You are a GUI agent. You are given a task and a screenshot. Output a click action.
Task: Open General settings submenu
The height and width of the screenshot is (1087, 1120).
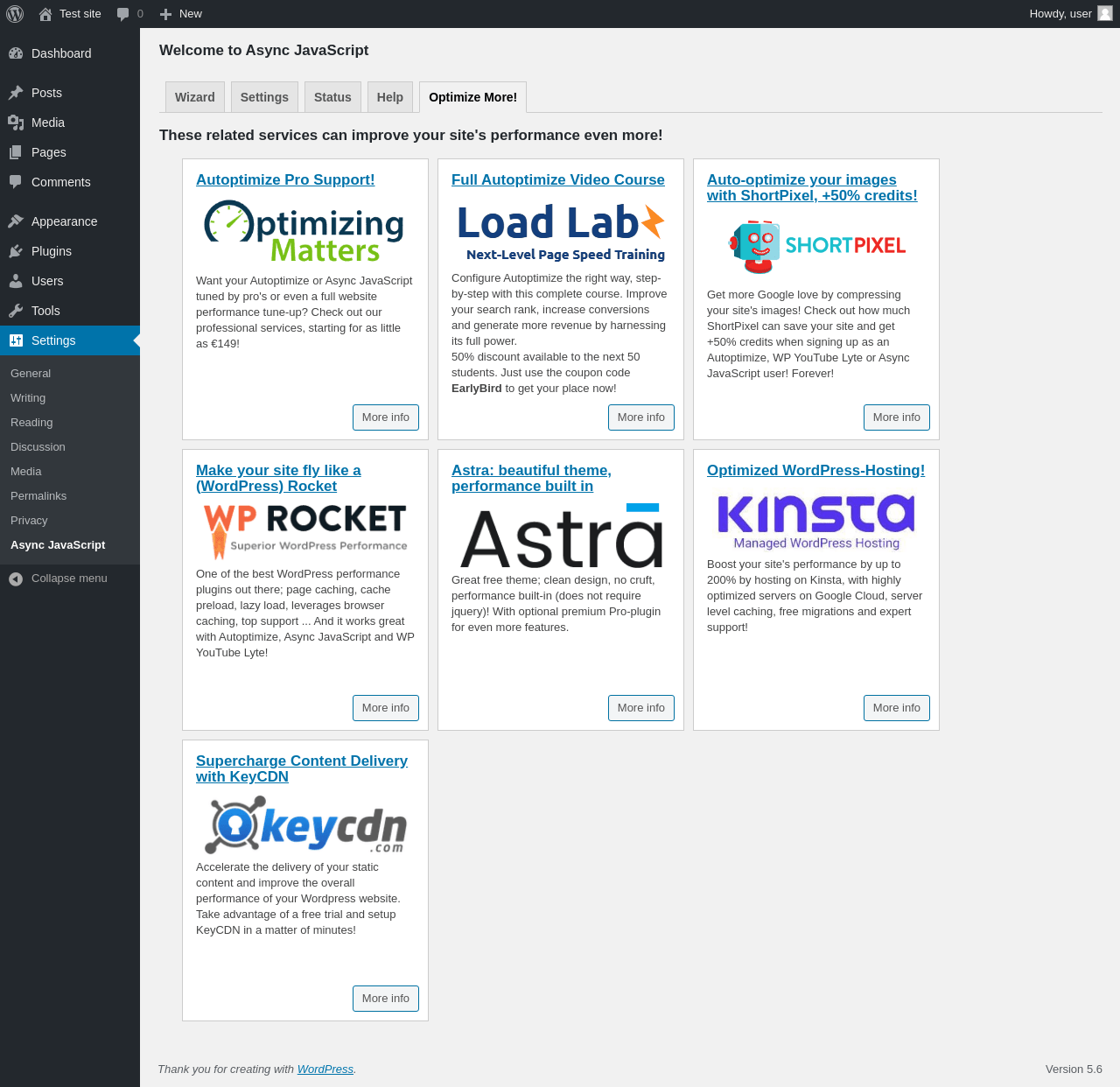pyautogui.click(x=70, y=374)
